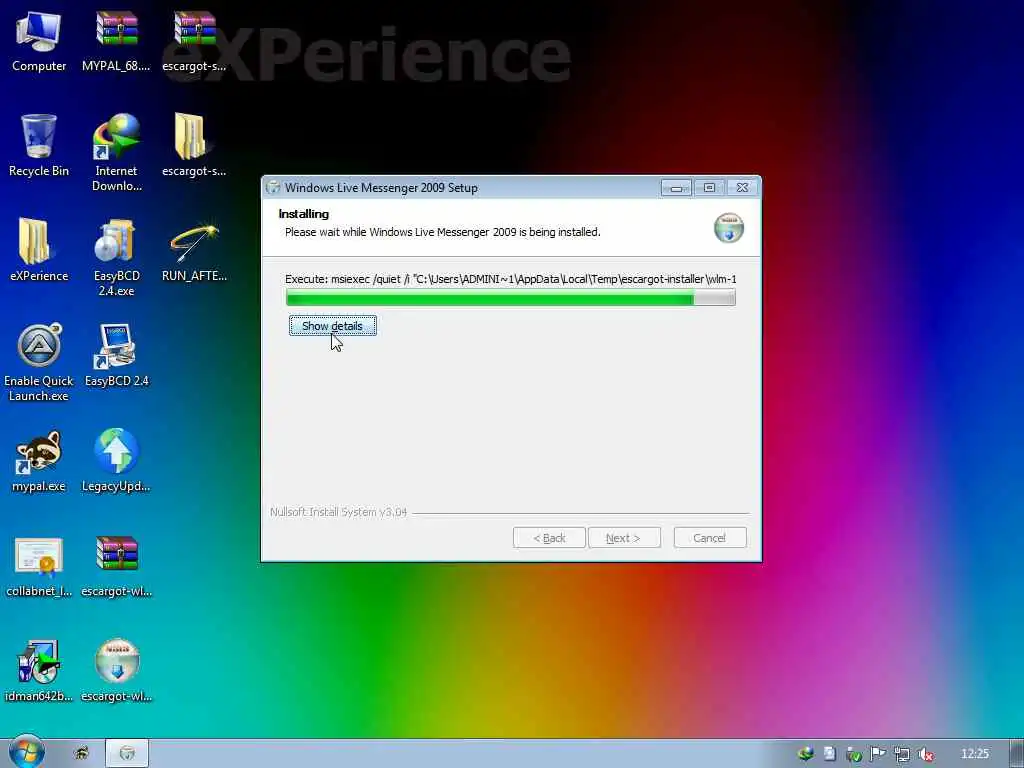
Task: Select the LegacyUpd desktop icon
Action: click(116, 460)
